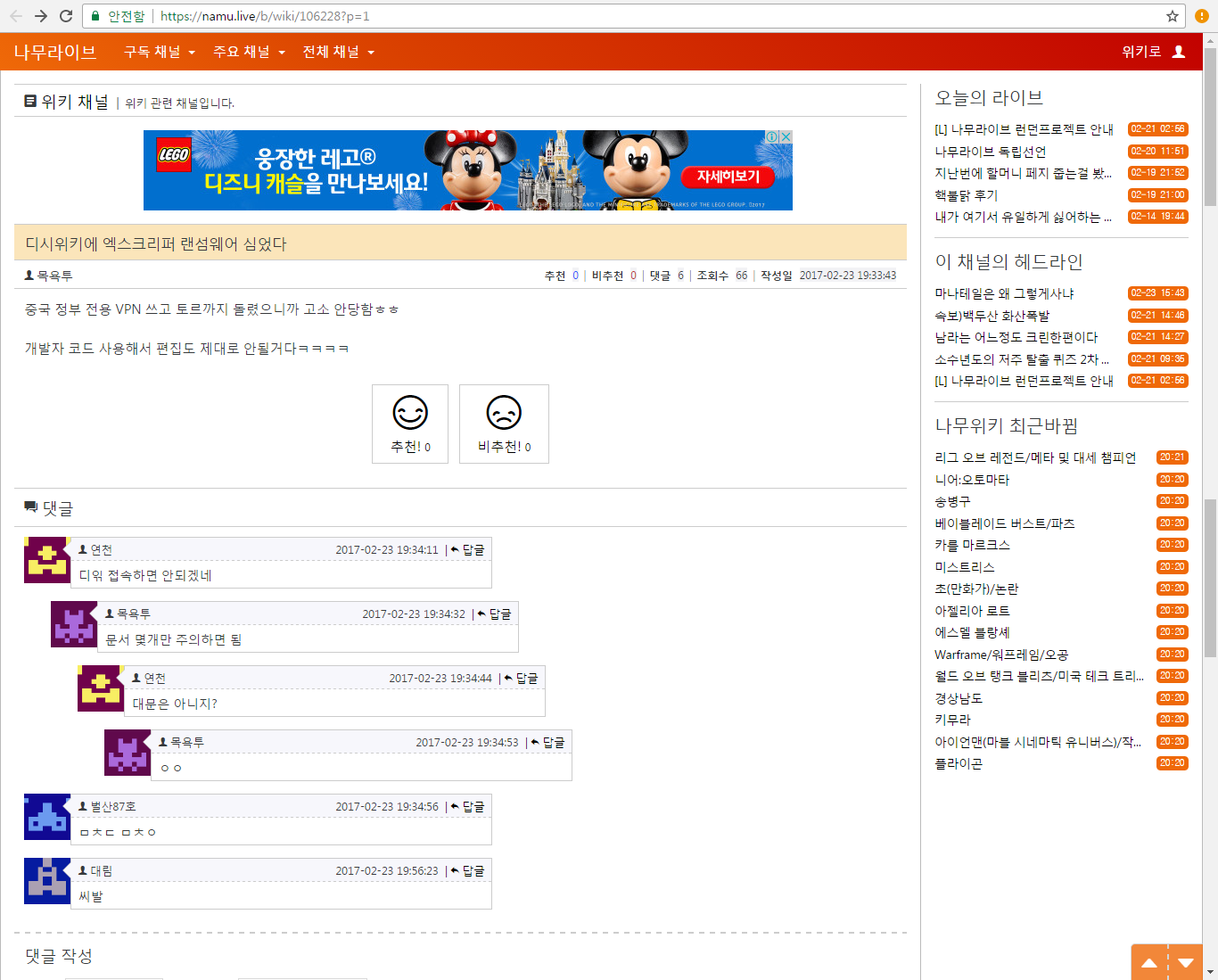Reload the page with refresh icon
The height and width of the screenshot is (980, 1218).
tap(65, 16)
